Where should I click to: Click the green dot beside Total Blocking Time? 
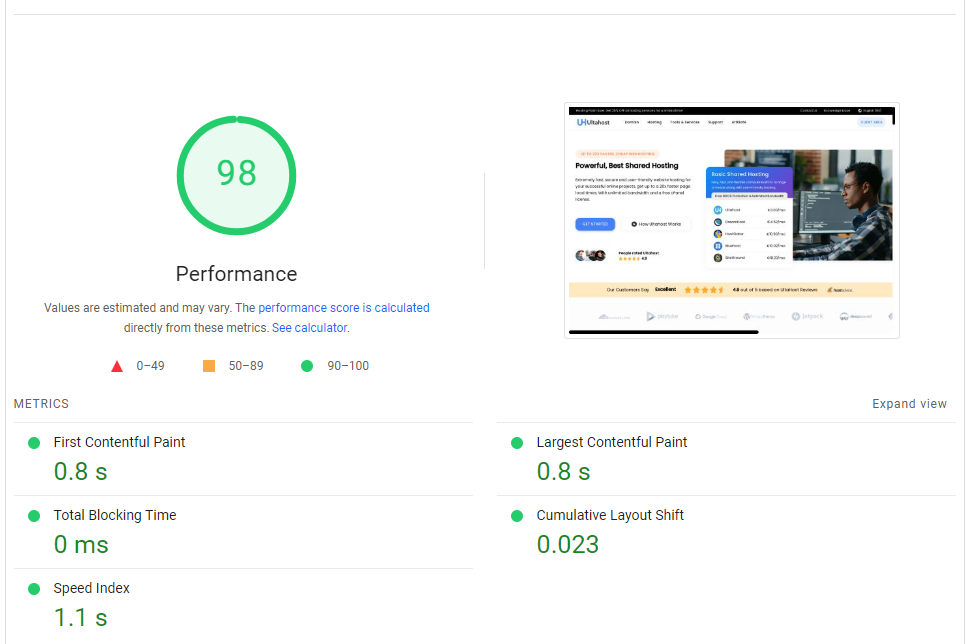[x=34, y=516]
